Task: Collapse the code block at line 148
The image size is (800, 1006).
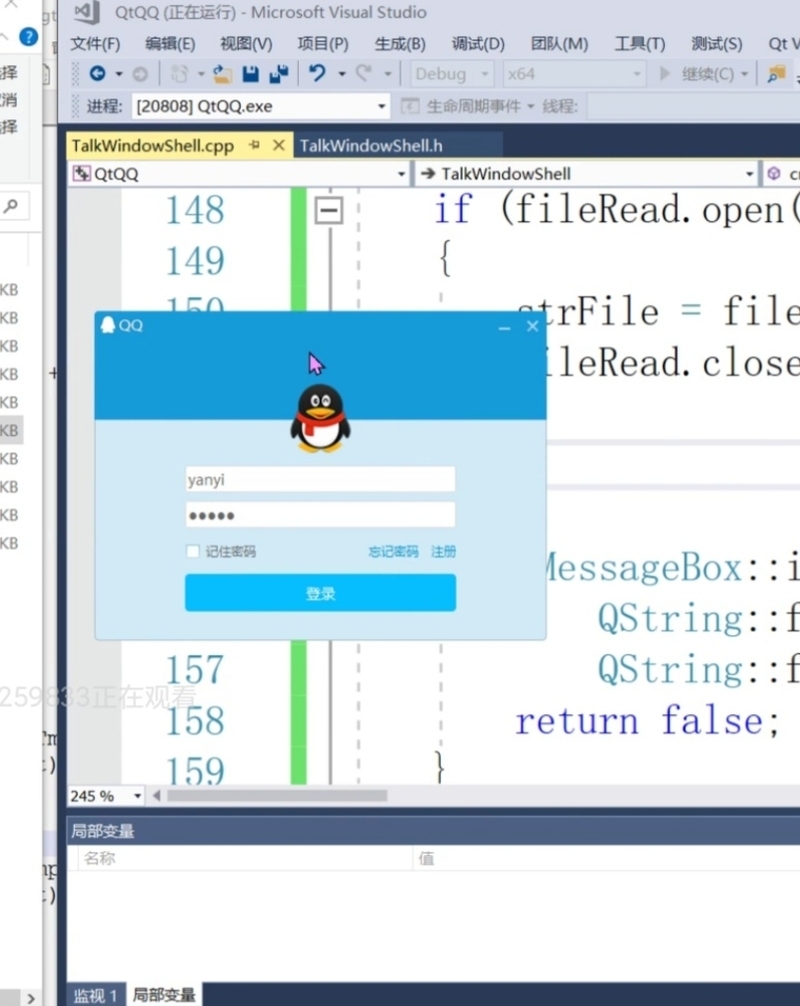Action: point(329,210)
